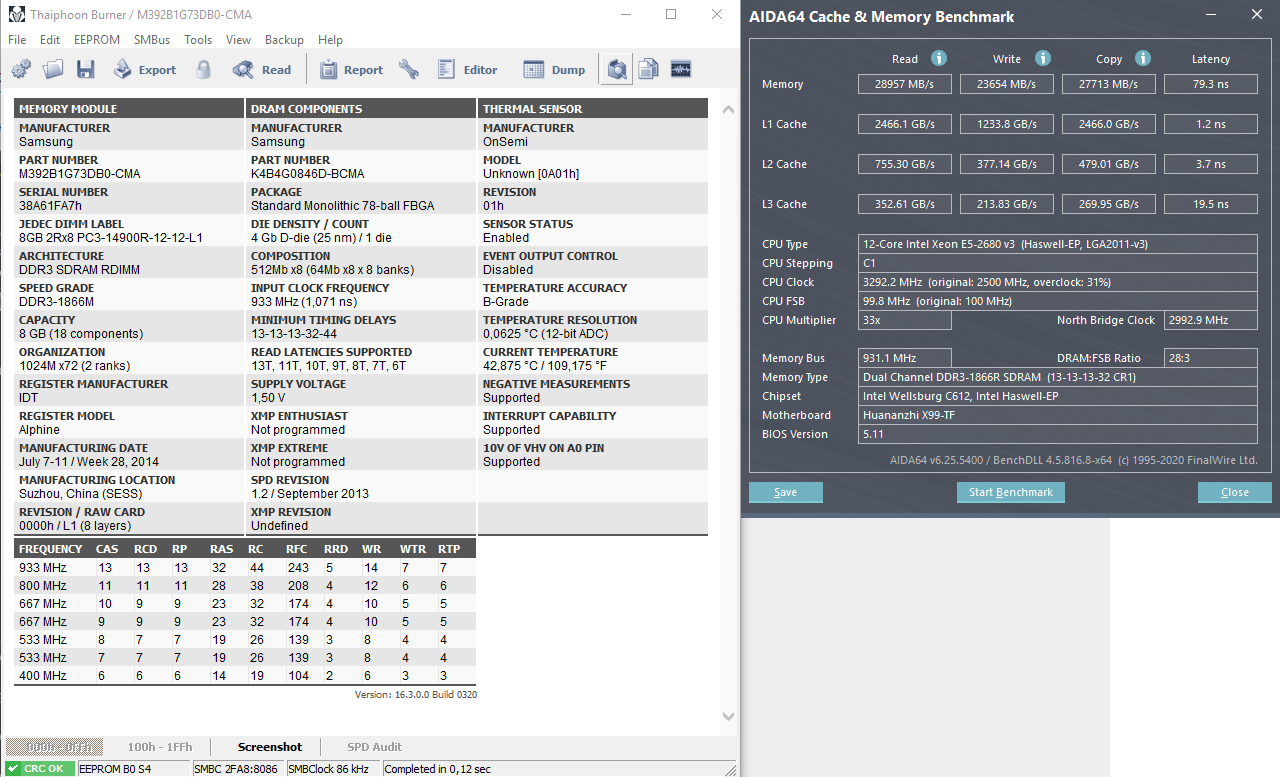Click the L1 Cache Read value 2466.1 GB/s
1283x777 pixels.
pos(904,124)
